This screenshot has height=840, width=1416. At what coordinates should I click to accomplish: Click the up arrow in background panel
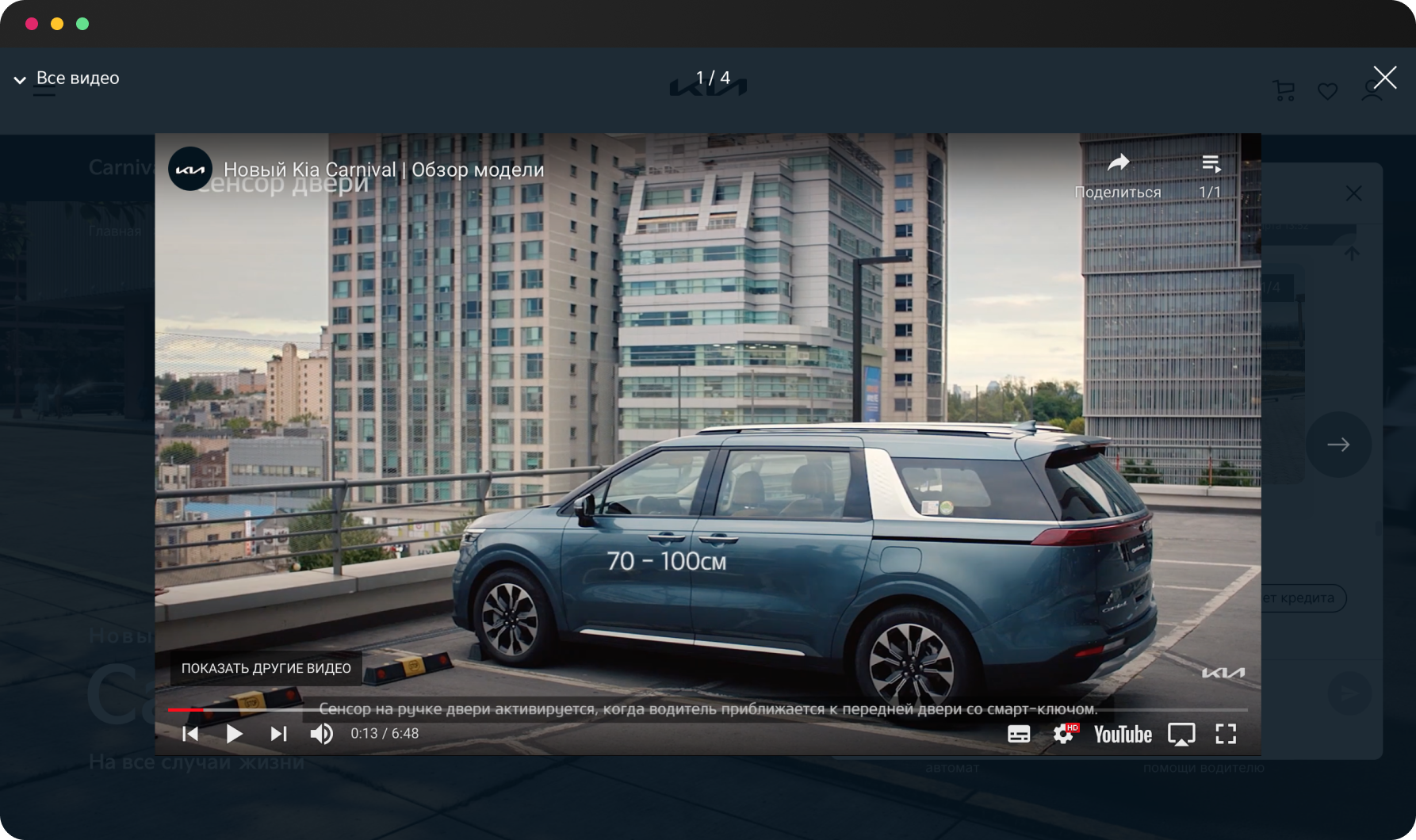tap(1353, 254)
